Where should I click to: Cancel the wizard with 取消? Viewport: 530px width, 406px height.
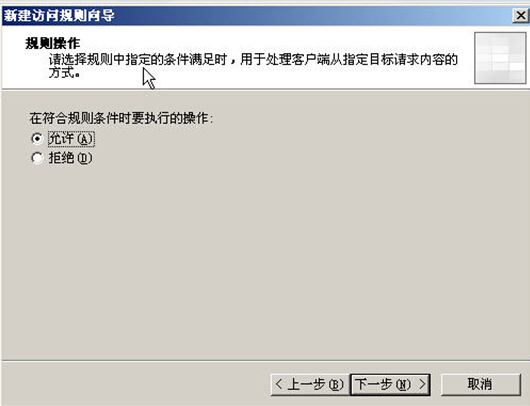coord(480,384)
